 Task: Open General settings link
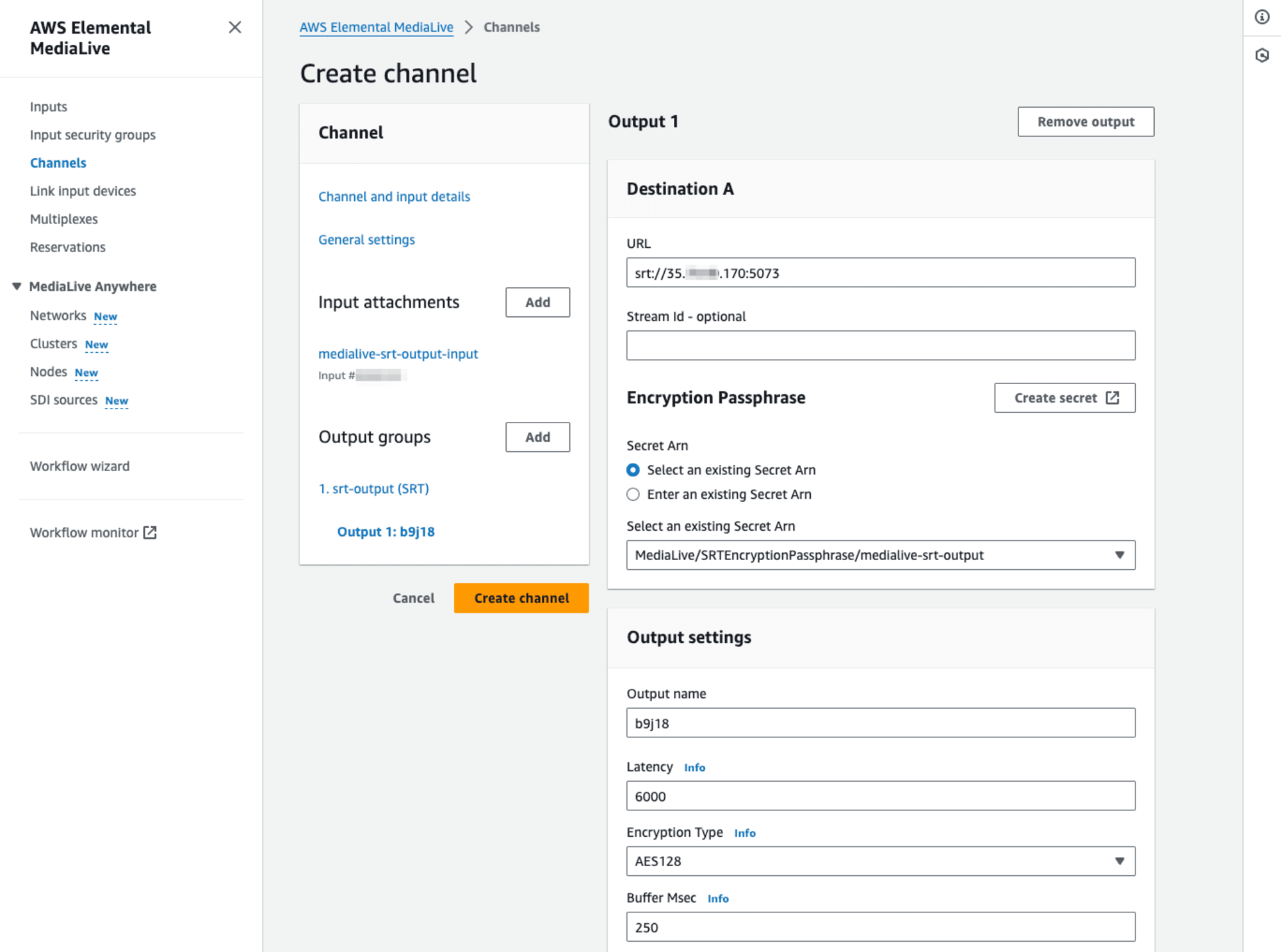click(367, 239)
